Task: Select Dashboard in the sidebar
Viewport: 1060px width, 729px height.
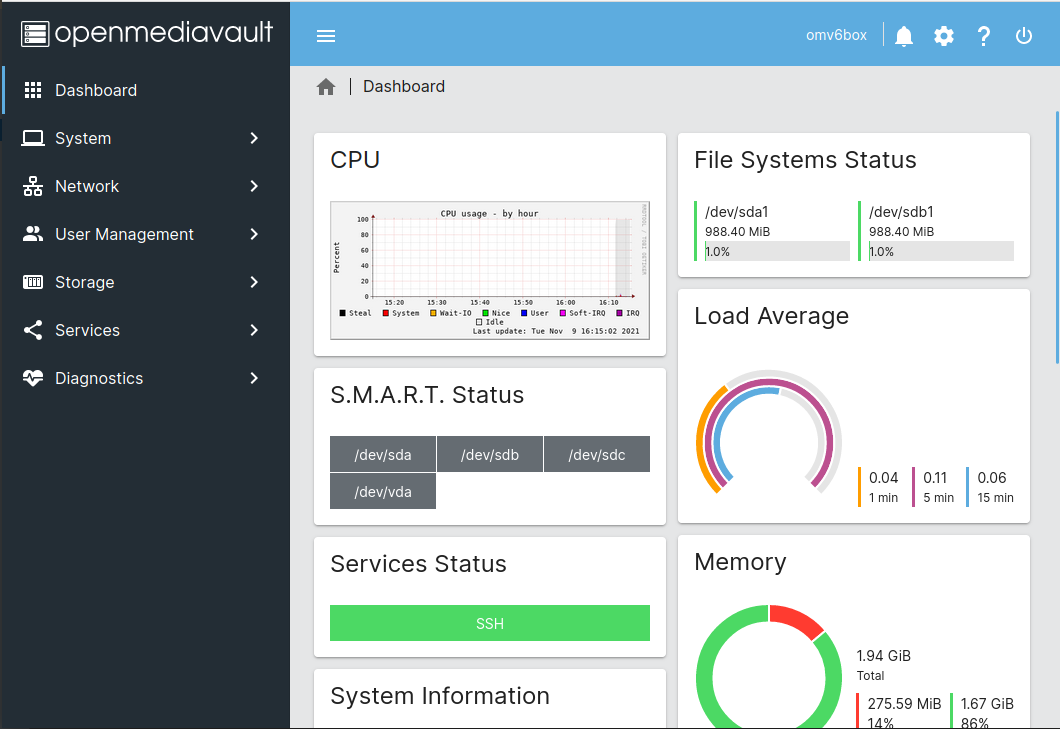Action: point(95,90)
